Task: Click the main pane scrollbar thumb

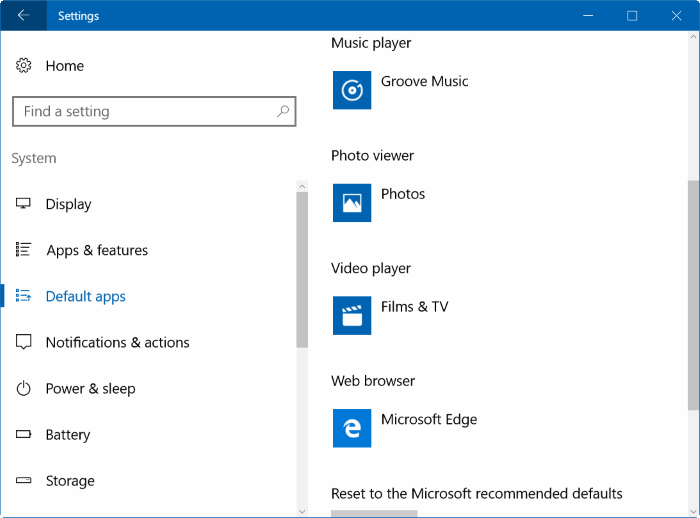Action: (x=693, y=295)
